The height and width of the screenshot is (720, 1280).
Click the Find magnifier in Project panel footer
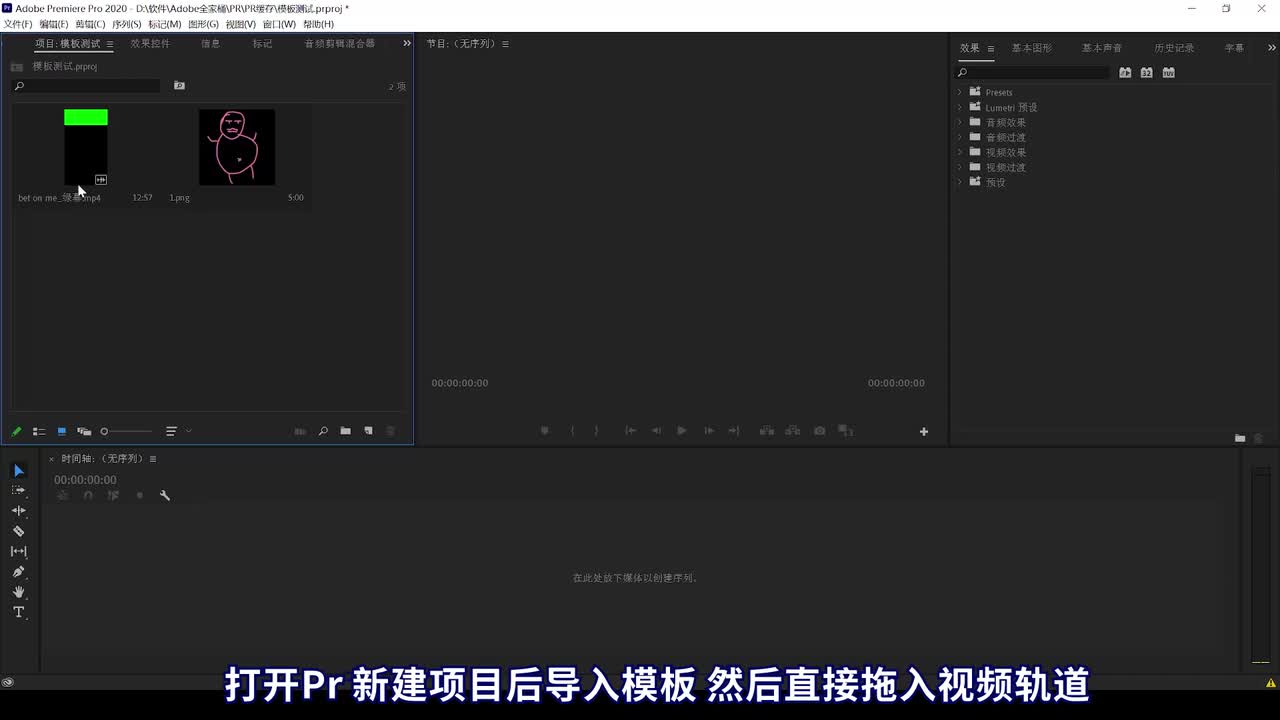click(323, 431)
